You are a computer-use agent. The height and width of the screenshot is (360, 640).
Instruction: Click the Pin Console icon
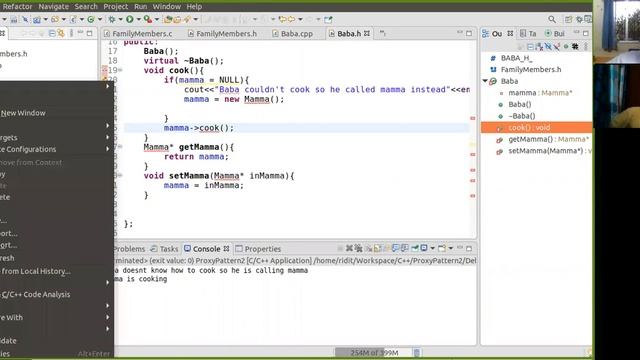[415, 248]
